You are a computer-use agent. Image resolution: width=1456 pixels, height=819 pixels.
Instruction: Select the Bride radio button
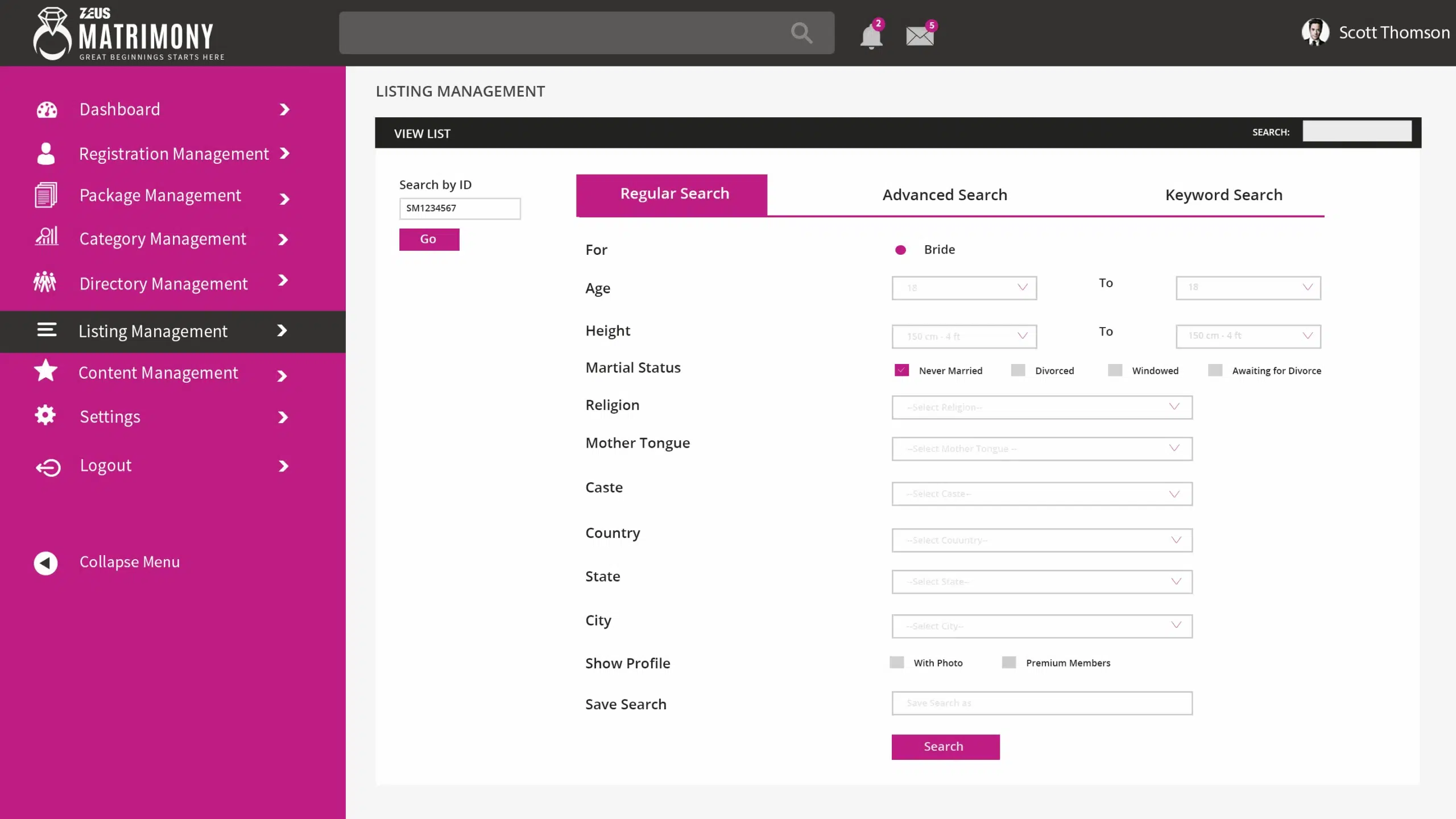pyautogui.click(x=900, y=250)
